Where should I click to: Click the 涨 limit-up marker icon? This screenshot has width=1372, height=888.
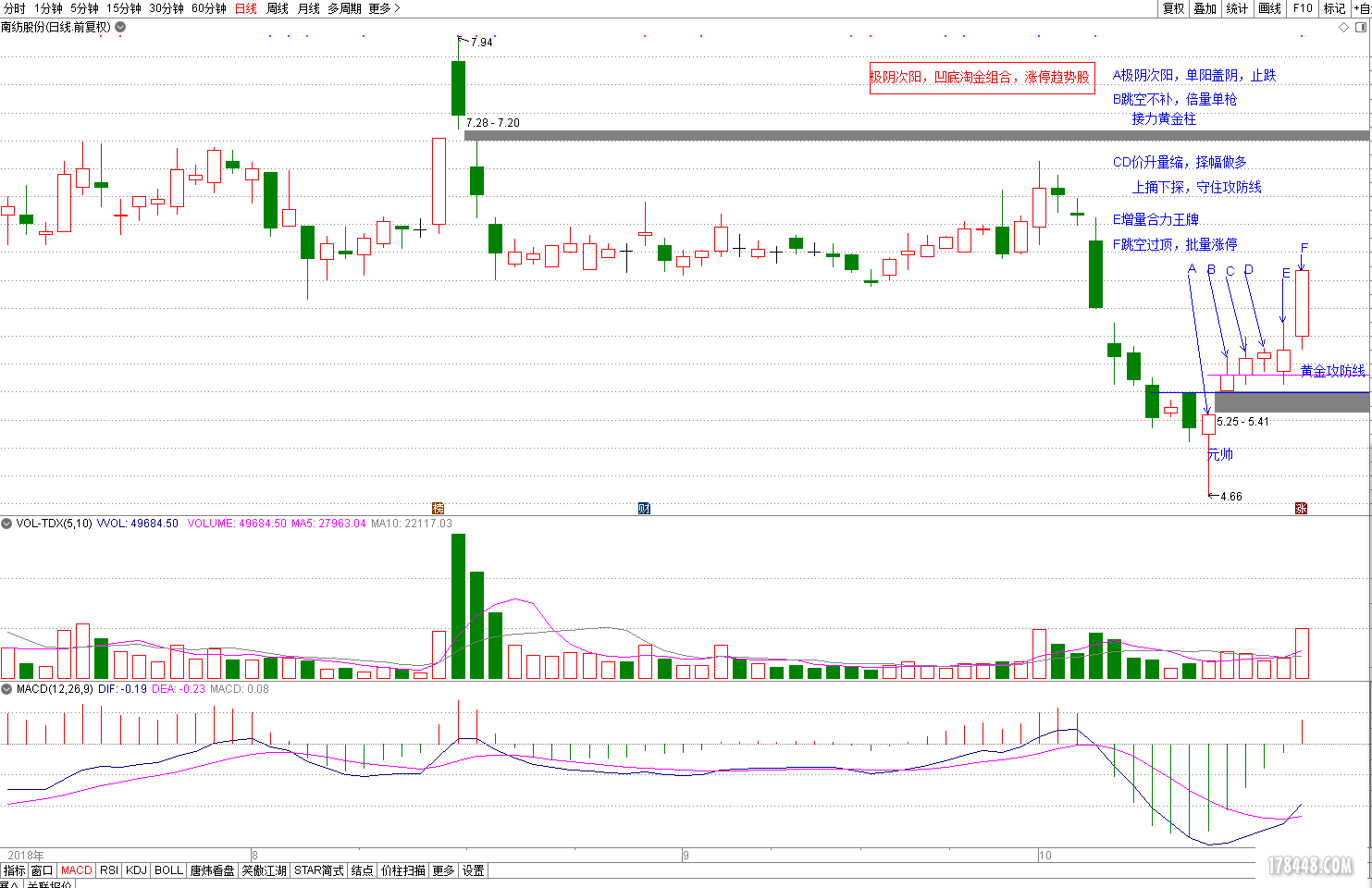coord(1301,508)
